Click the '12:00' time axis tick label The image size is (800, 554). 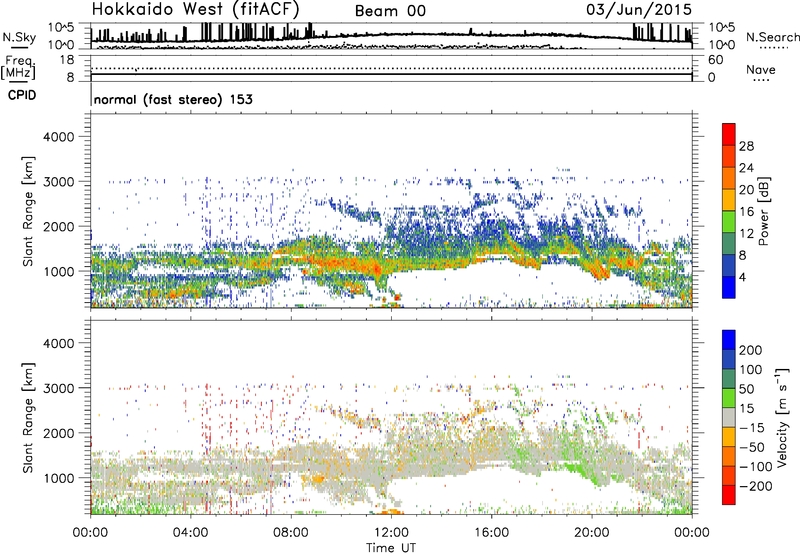(391, 533)
